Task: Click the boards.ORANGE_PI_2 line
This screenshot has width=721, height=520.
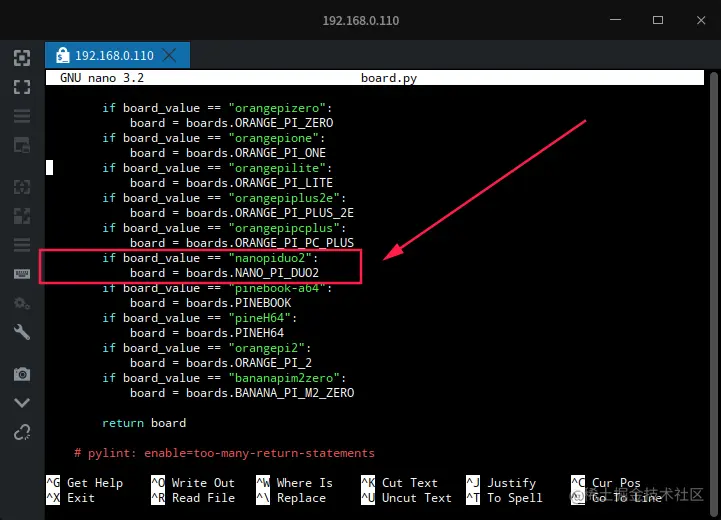Action: (221, 363)
